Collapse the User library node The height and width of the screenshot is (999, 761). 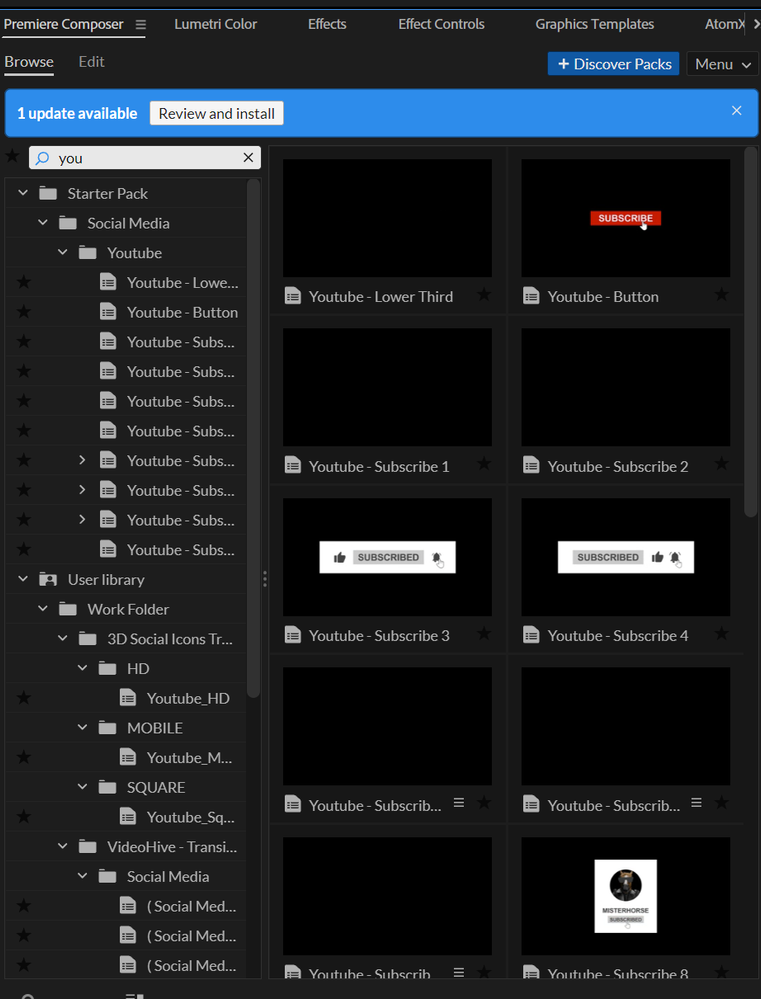pyautogui.click(x=23, y=579)
